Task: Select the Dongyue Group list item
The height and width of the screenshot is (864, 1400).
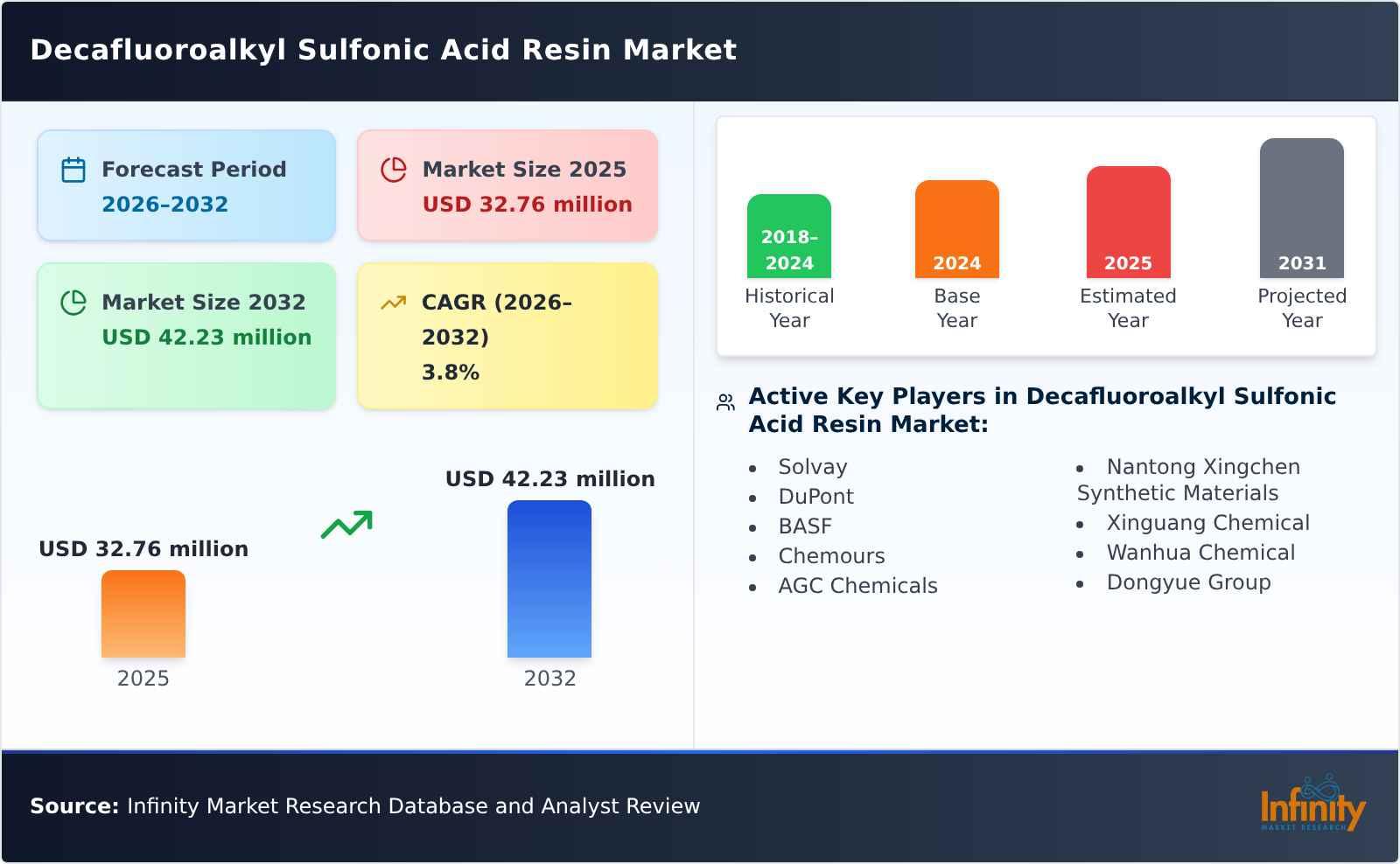Action: 1189,581
